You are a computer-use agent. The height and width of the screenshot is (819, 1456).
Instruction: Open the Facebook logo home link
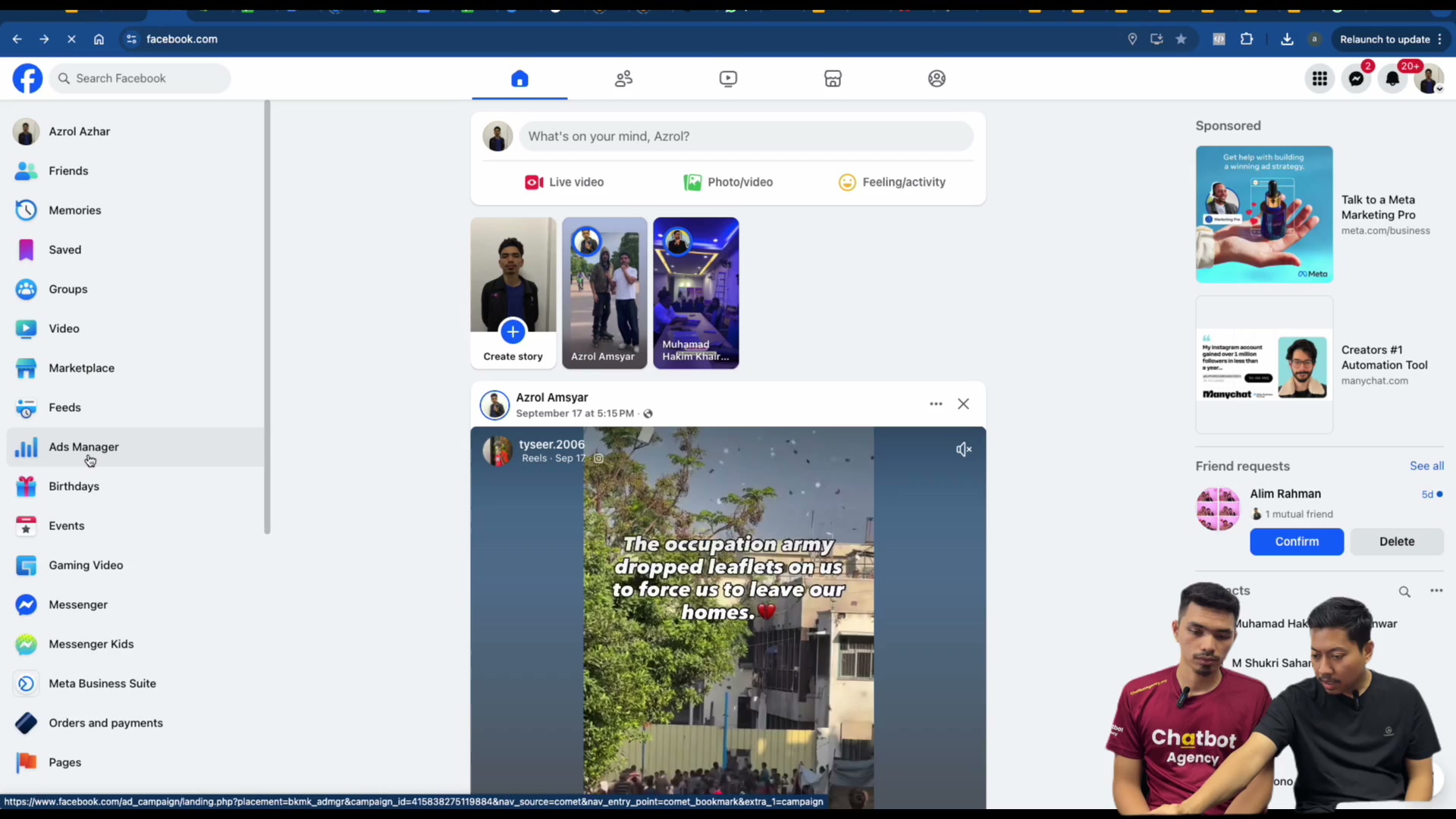point(27,78)
